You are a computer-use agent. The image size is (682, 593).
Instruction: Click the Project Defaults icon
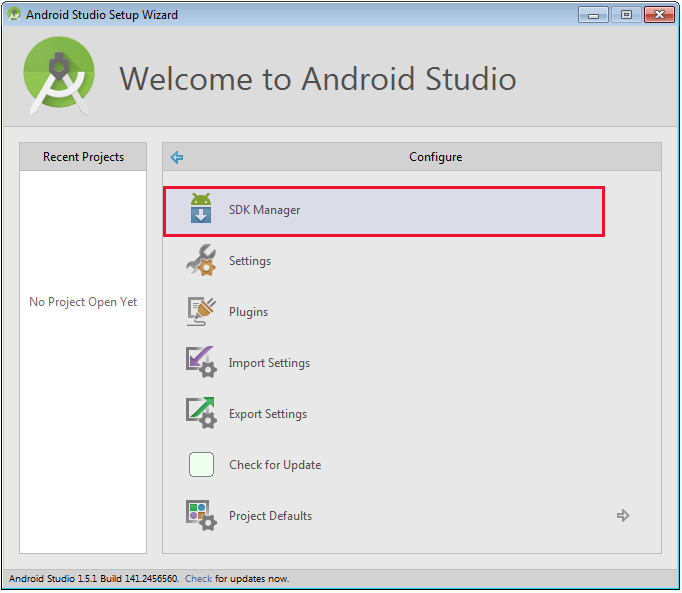click(x=201, y=516)
